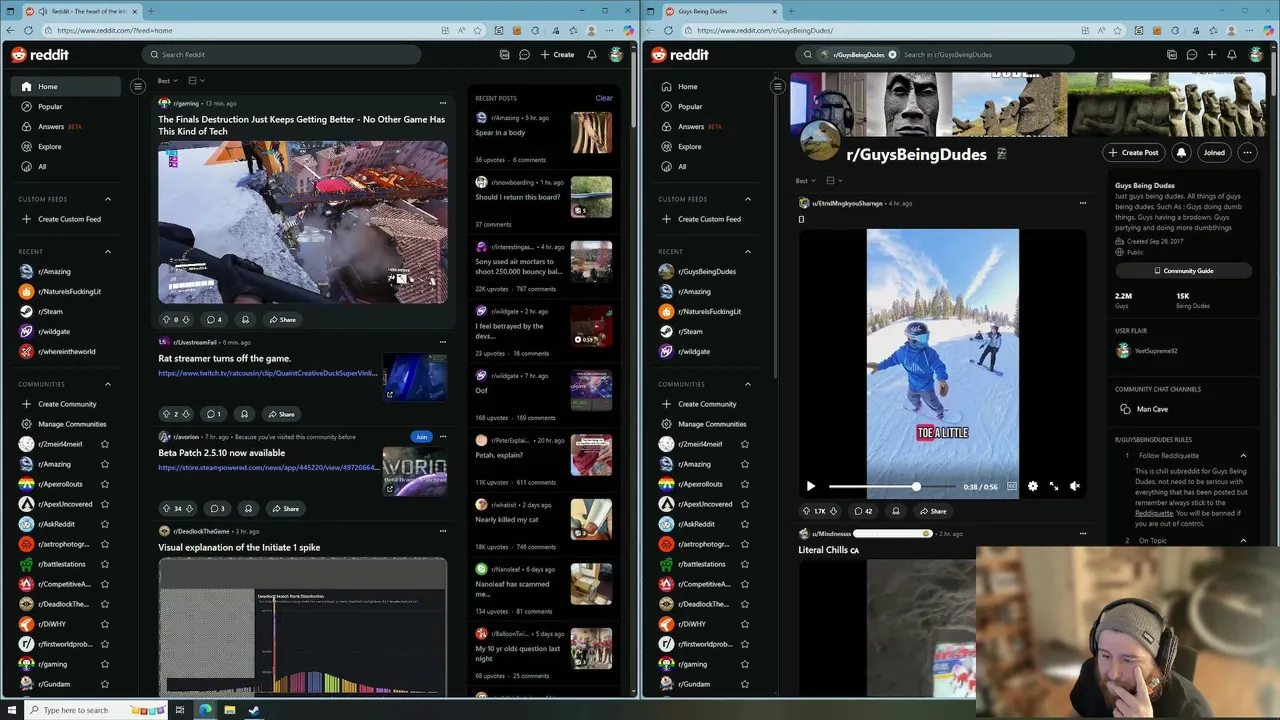1280x720 pixels.
Task: Open Reddiquette link in rules text
Action: [1153, 513]
